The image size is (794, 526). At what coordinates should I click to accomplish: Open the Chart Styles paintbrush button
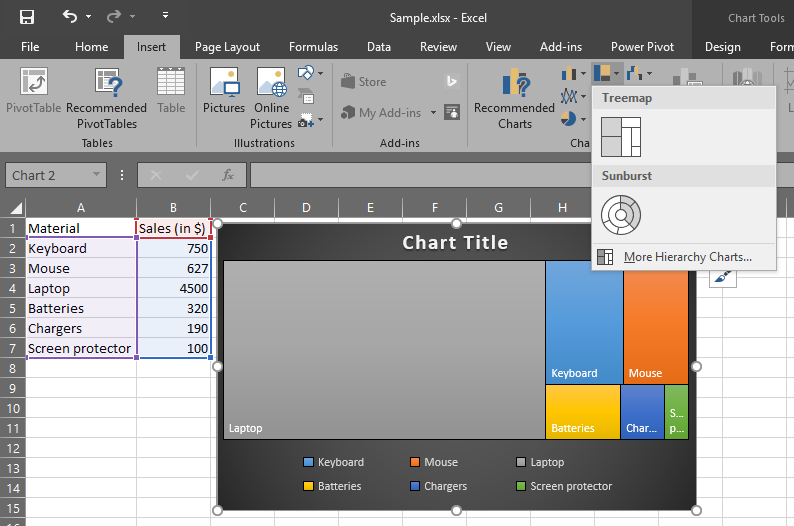point(723,277)
